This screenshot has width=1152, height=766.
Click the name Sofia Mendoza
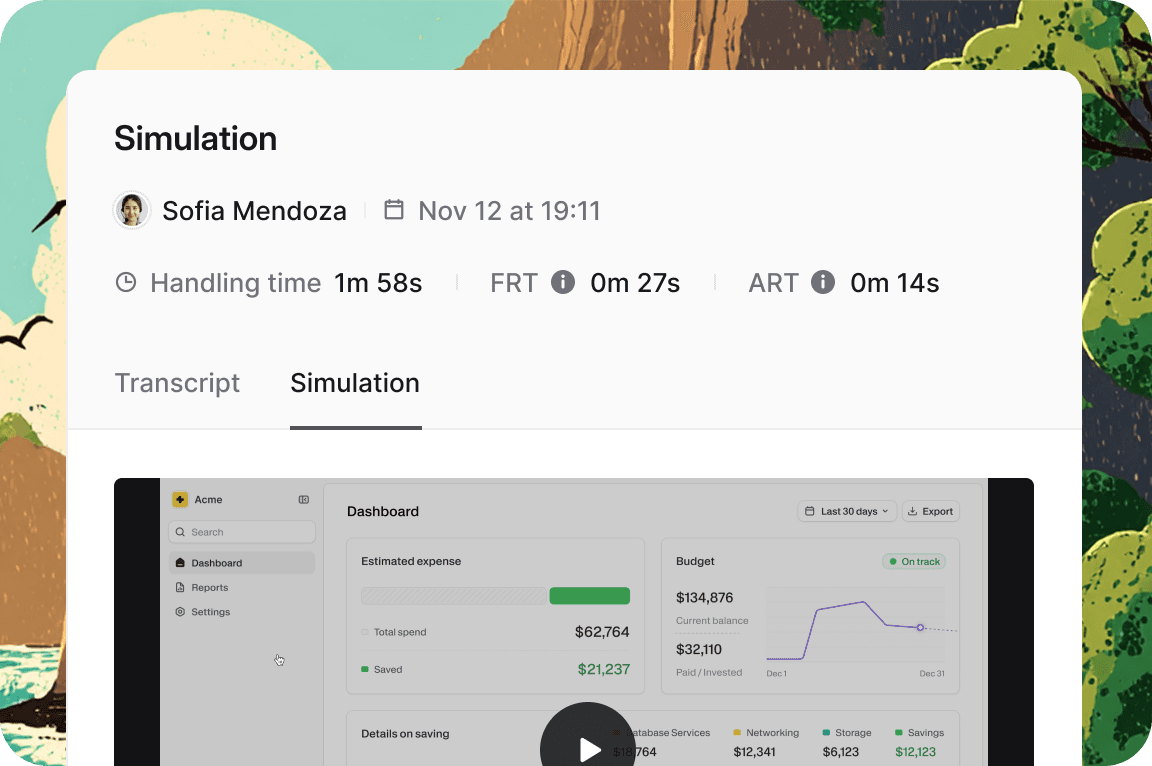[x=254, y=211]
